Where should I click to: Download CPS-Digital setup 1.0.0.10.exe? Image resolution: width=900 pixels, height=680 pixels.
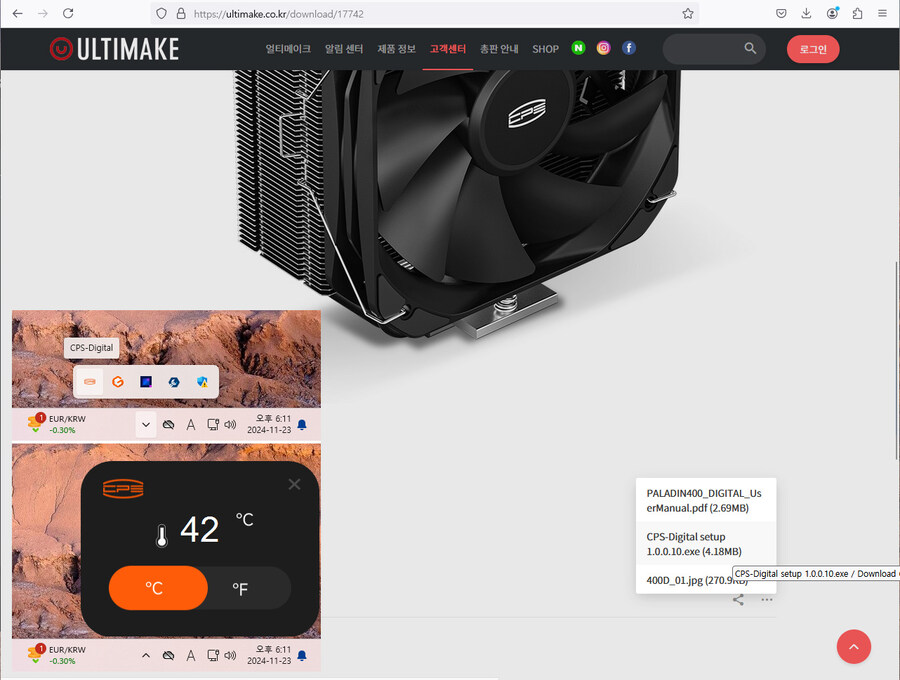click(x=694, y=544)
